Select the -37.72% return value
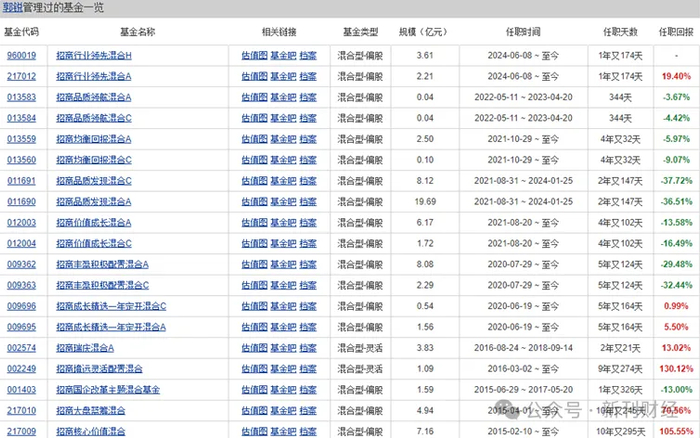The image size is (700, 438). click(x=676, y=181)
